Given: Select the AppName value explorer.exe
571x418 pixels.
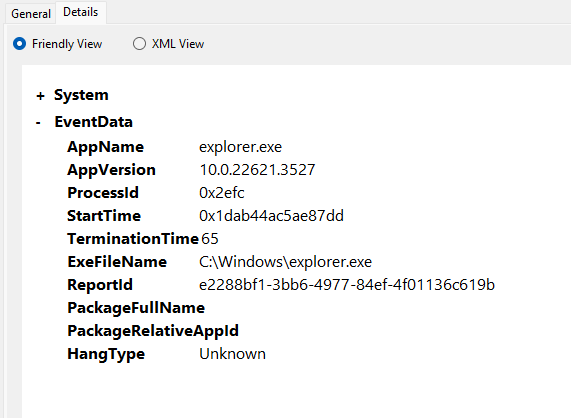Looking at the screenshot, I should 240,147.
